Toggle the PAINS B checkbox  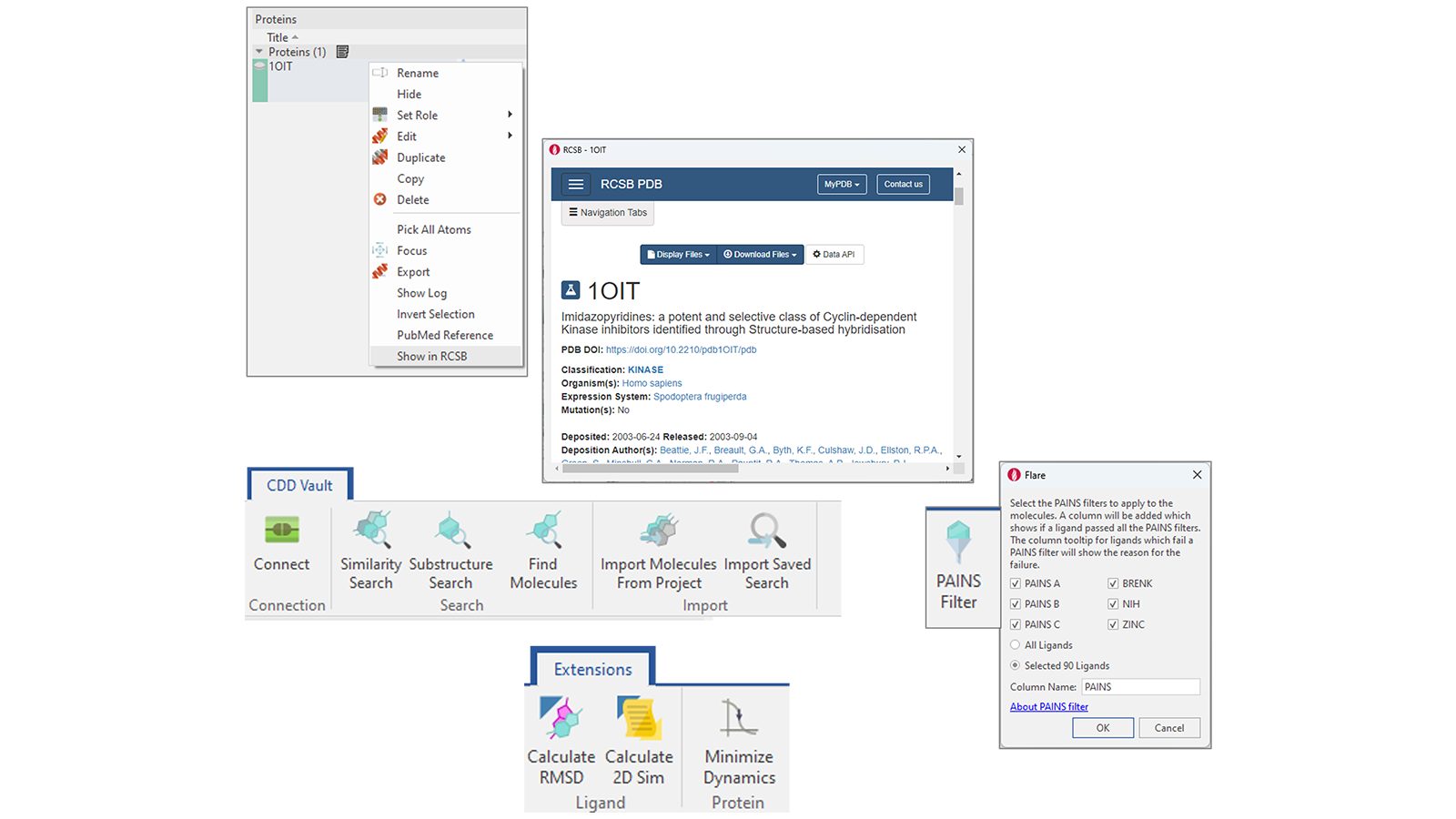[x=1016, y=604]
